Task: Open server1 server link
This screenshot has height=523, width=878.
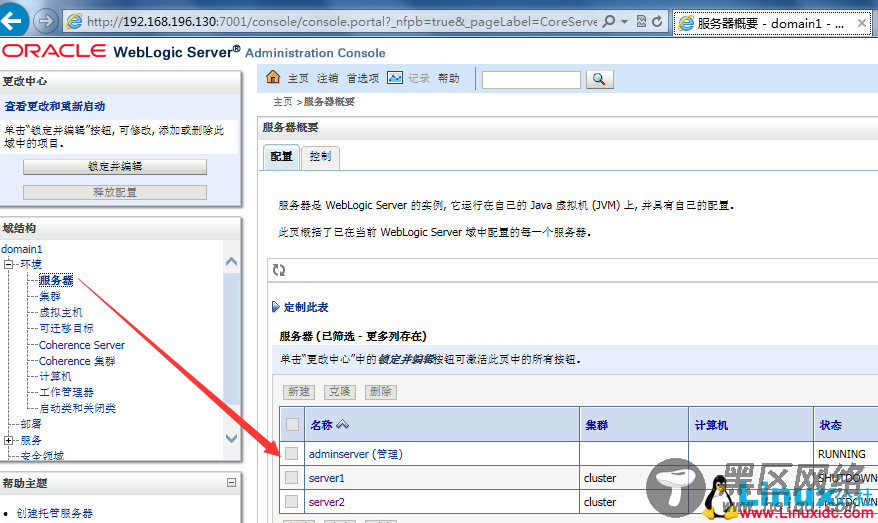Action: [326, 478]
